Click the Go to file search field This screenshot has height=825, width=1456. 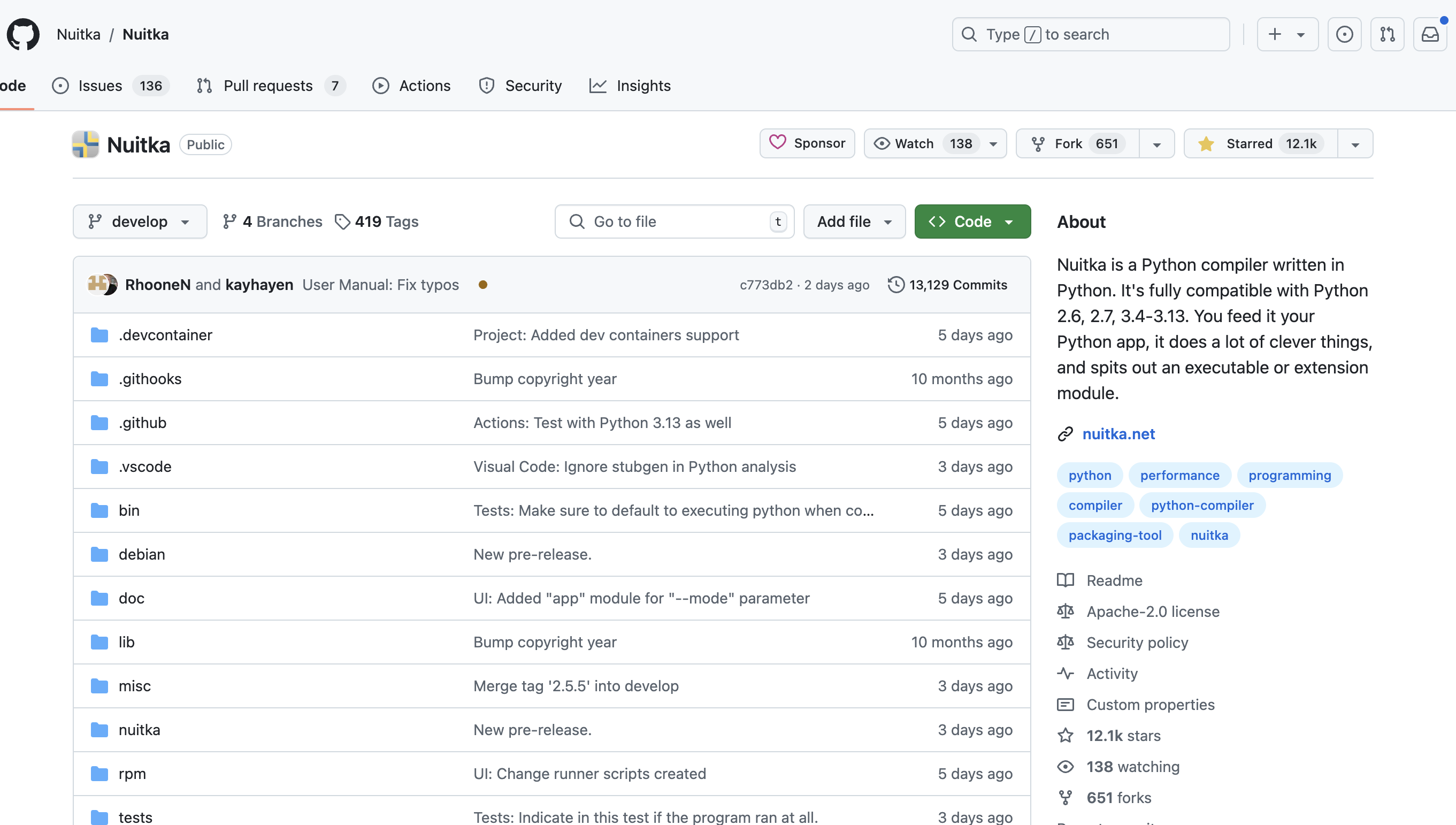pos(674,221)
